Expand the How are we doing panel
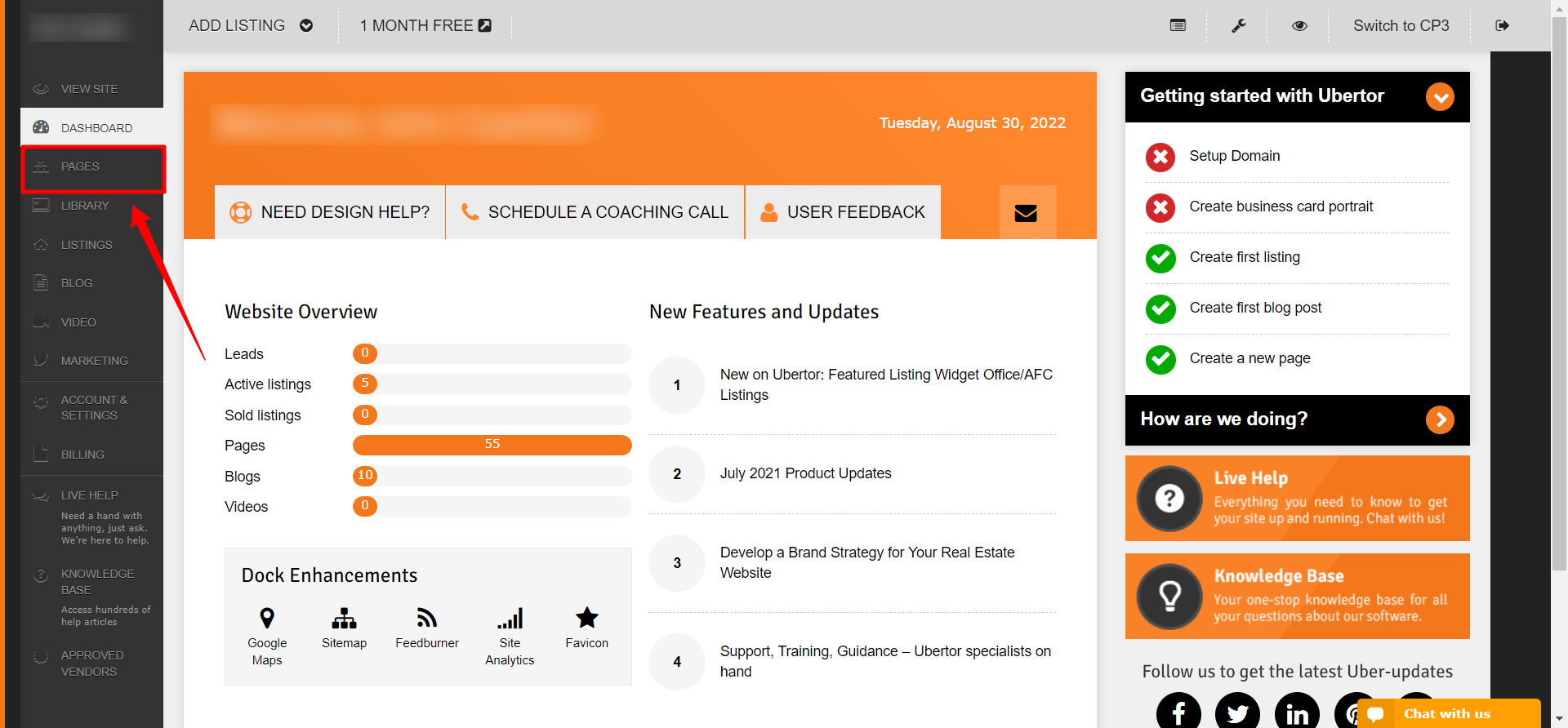The width and height of the screenshot is (1568, 728). pos(1440,419)
